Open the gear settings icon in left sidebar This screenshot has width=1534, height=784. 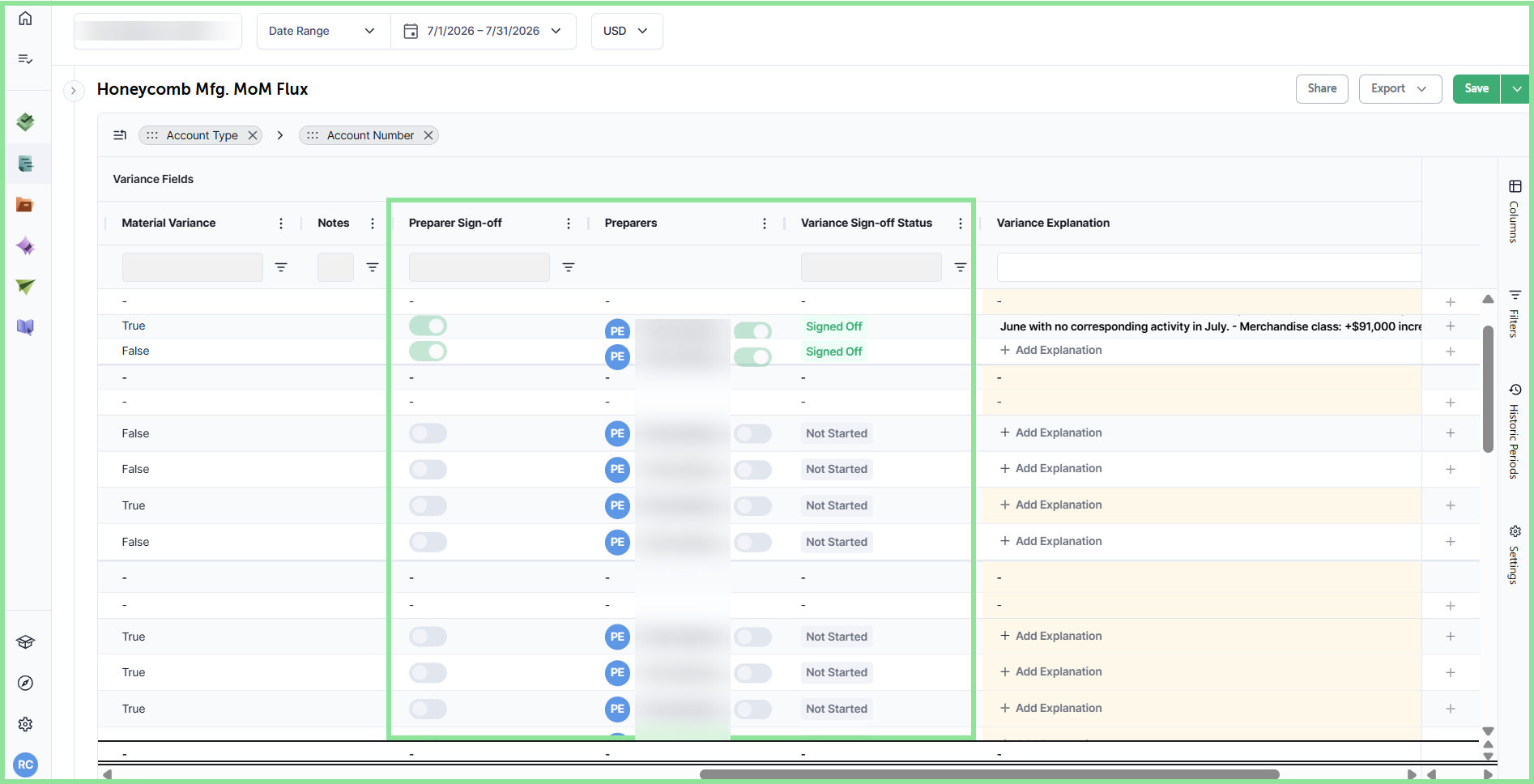pos(25,724)
